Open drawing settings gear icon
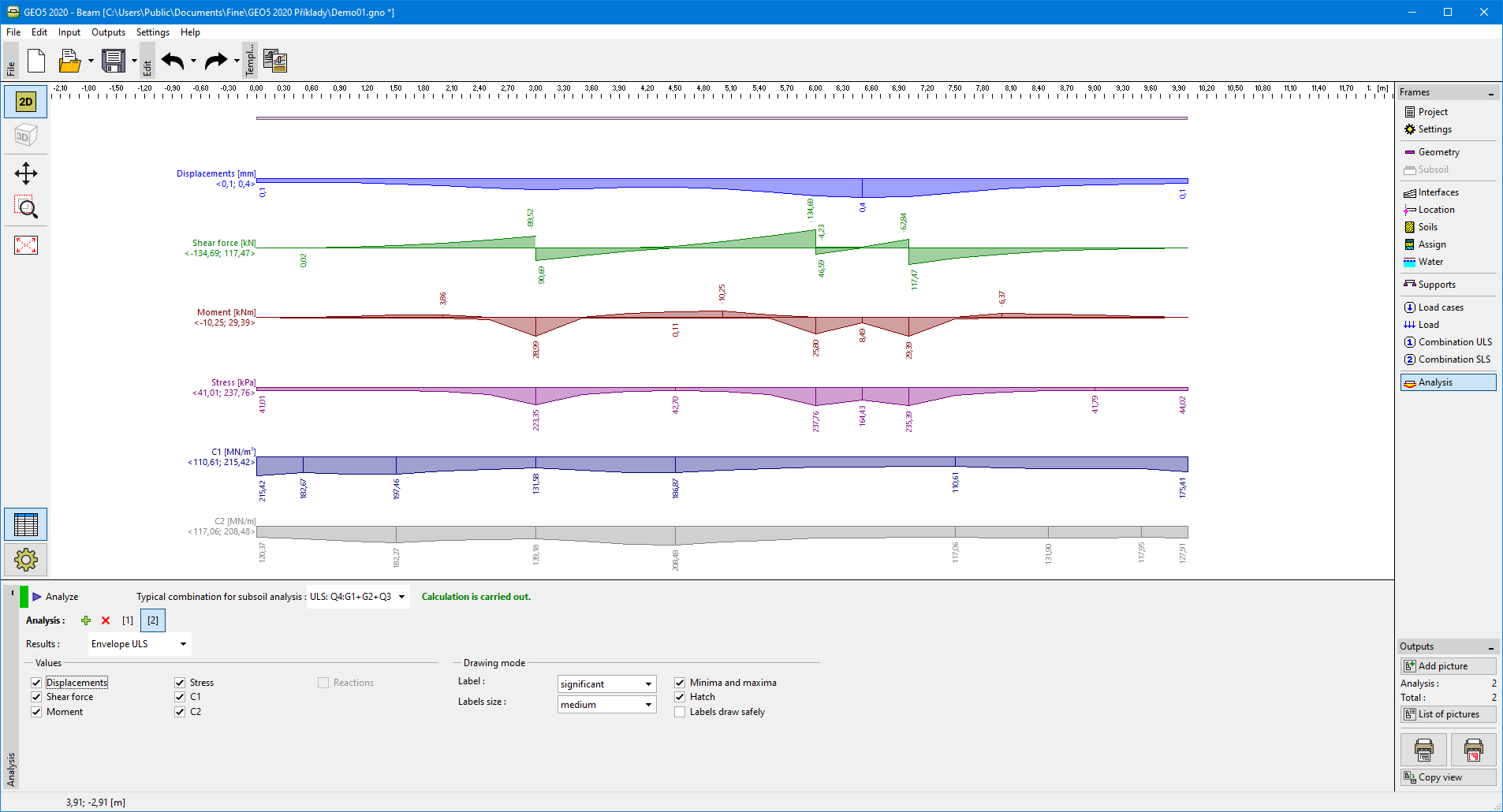This screenshot has width=1503, height=812. click(x=25, y=560)
